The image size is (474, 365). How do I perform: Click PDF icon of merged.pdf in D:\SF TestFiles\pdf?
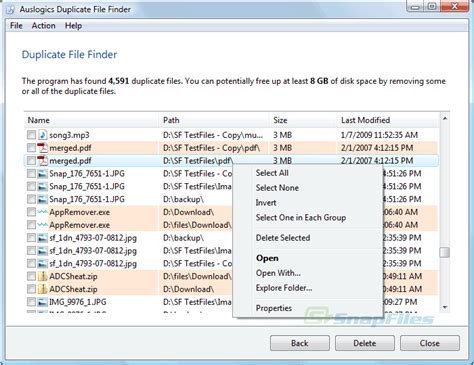(42, 161)
